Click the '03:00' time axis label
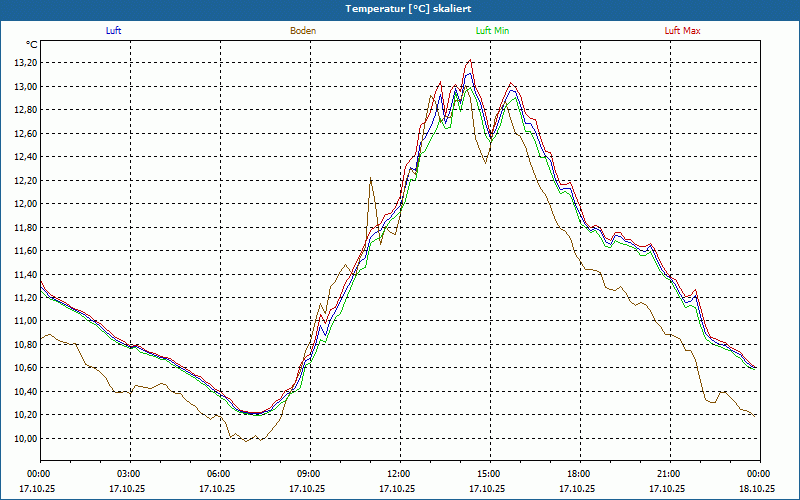800x500 pixels. point(130,474)
